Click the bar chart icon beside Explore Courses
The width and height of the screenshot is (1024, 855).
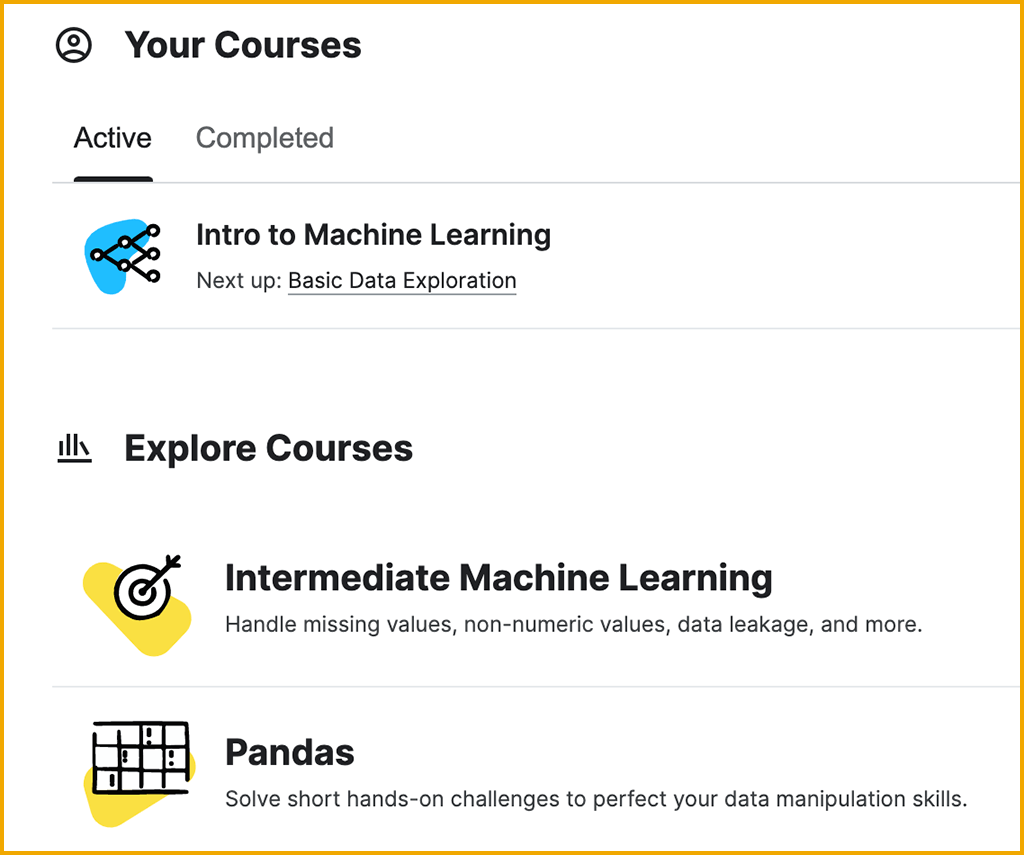[x=74, y=449]
